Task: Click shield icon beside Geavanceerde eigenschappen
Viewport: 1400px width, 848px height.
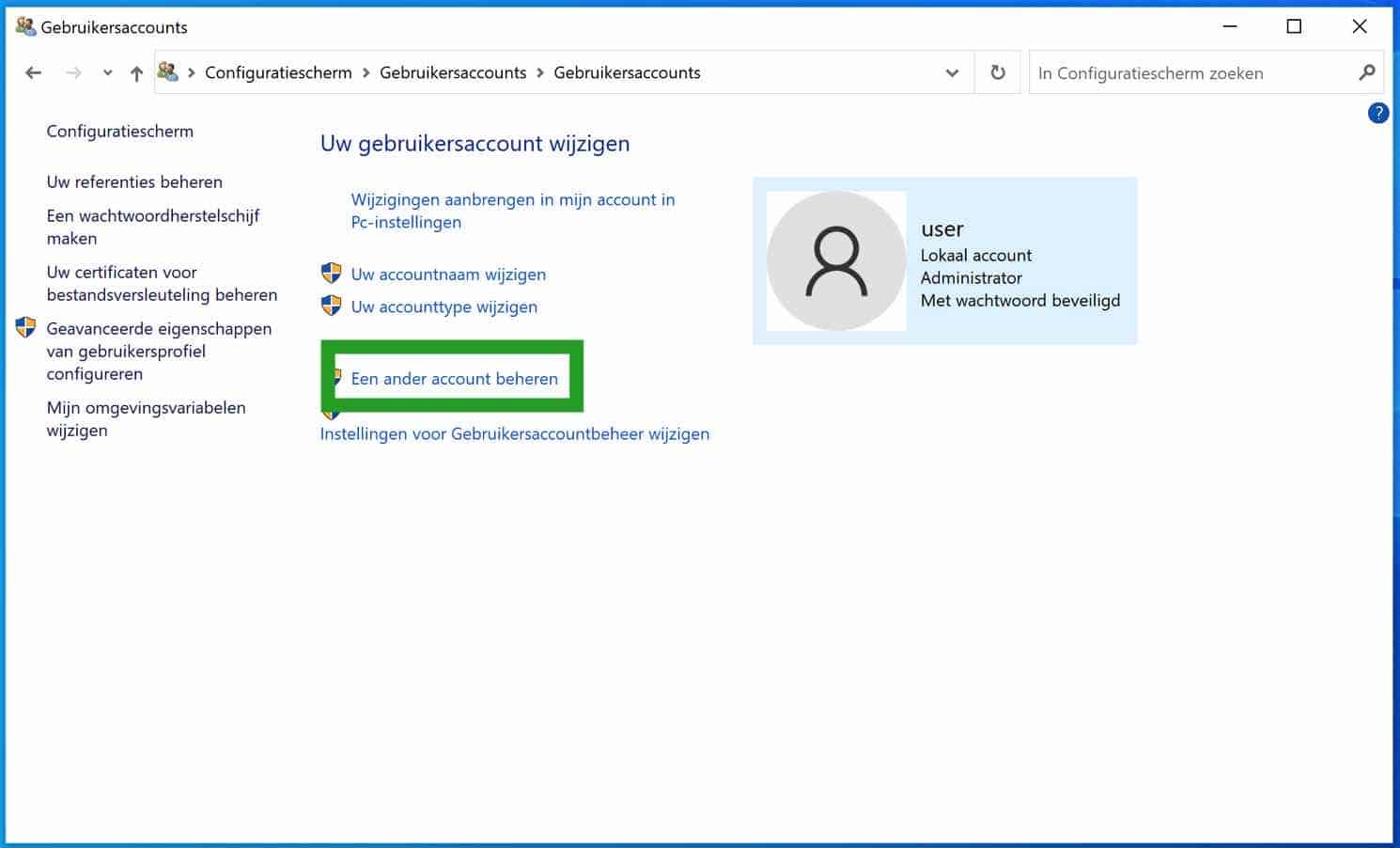Action: [26, 328]
